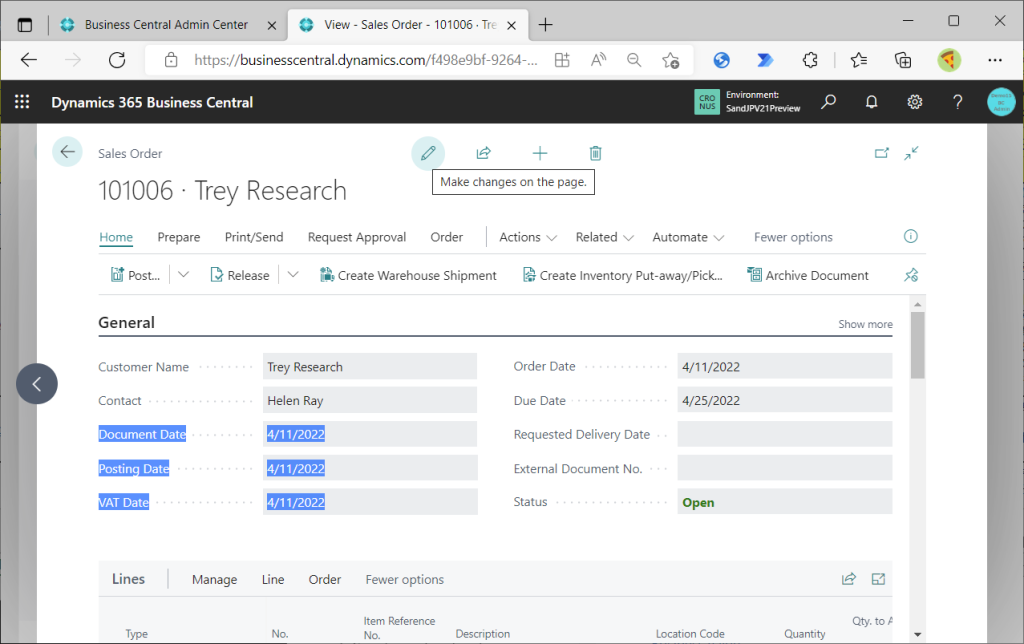Viewport: 1024px width, 644px height.
Task: Click the Requested Delivery Date field
Action: [784, 434]
